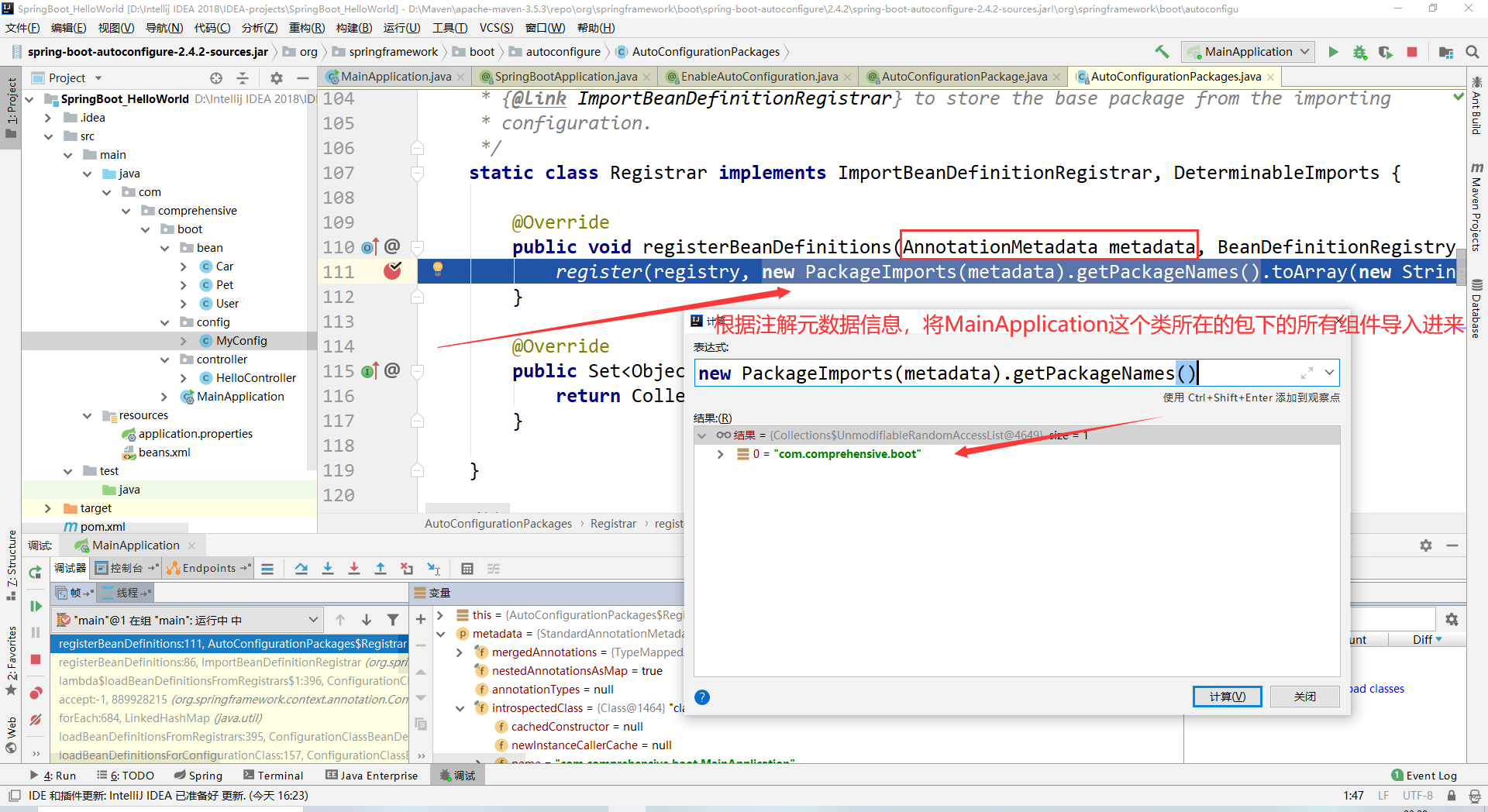Collapse the metadata variable node
The height and width of the screenshot is (812, 1488).
[x=440, y=634]
